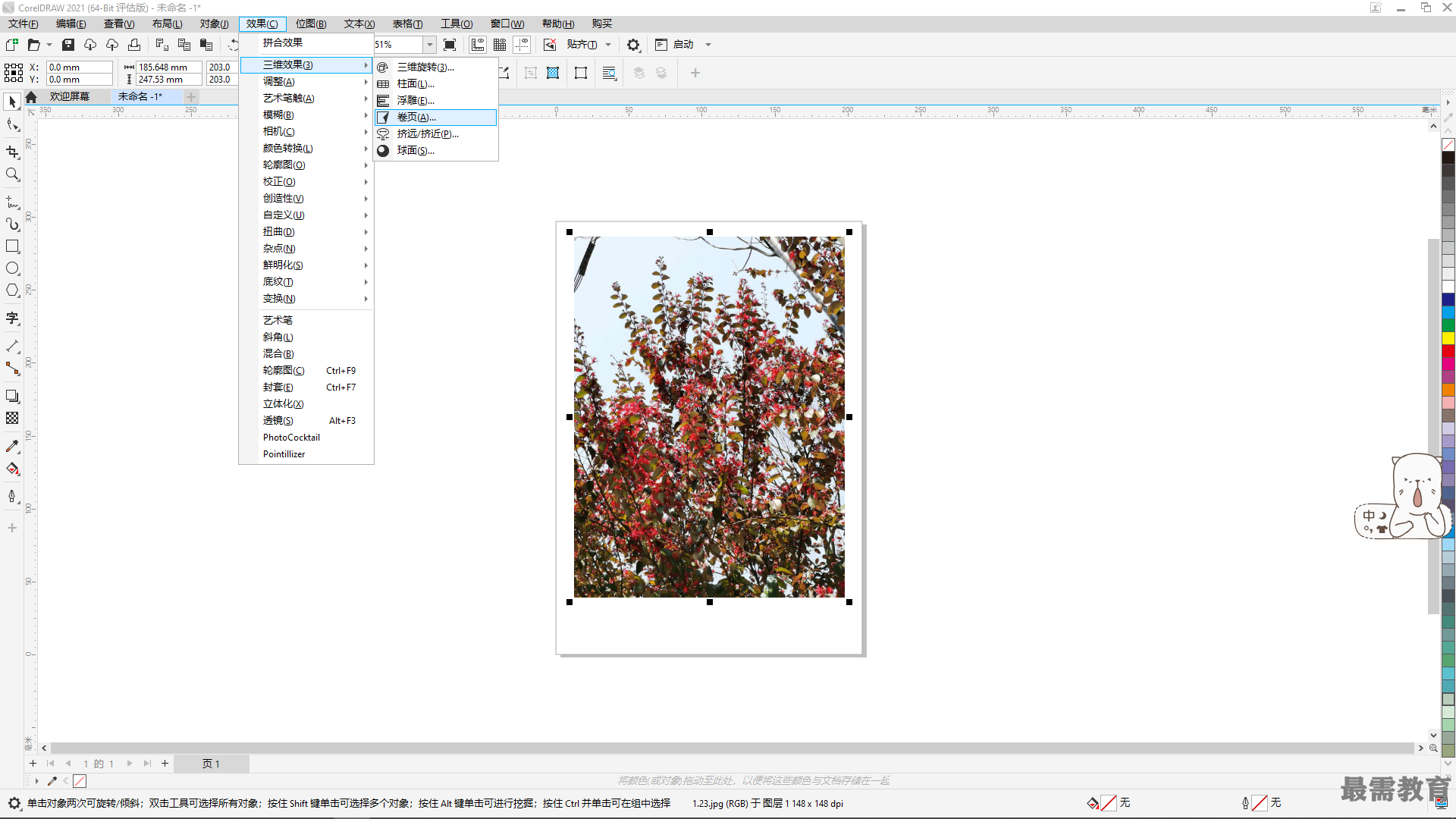Select the Drop Shadow tool
The height and width of the screenshot is (819, 1456).
(x=12, y=397)
